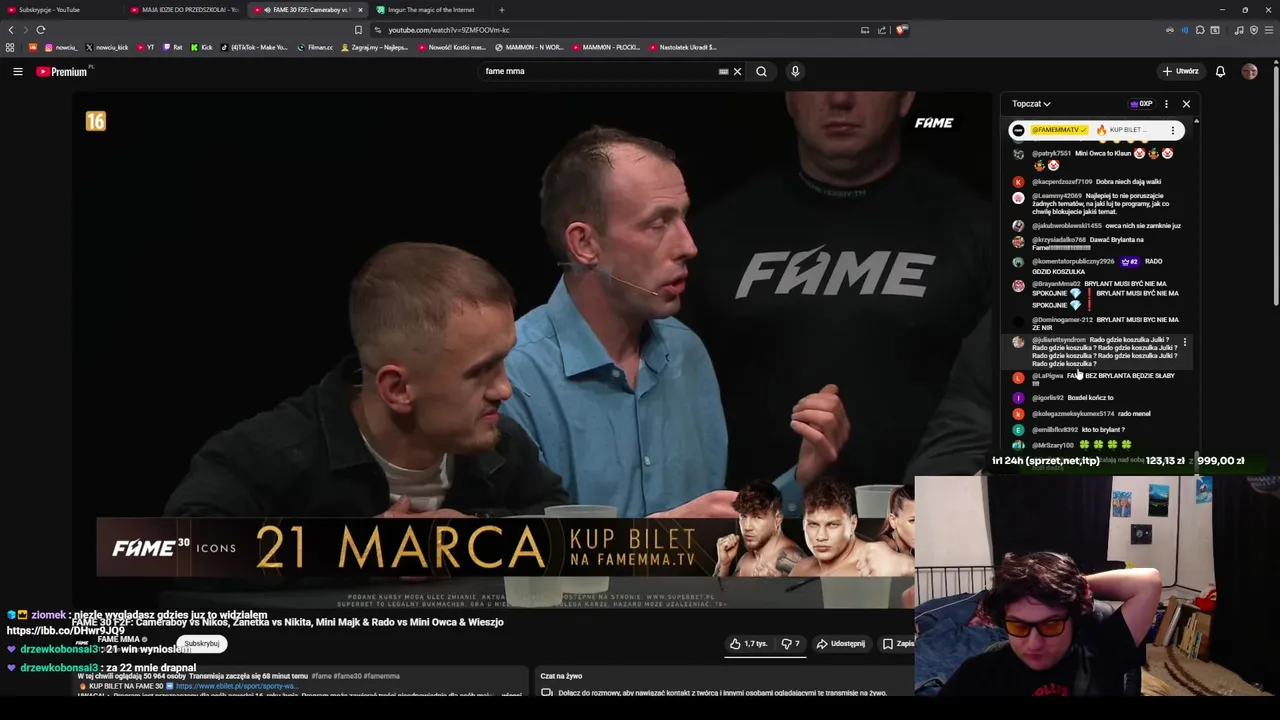1280x720 pixels.
Task: Open the 0XP crown points badge
Action: pos(1141,103)
